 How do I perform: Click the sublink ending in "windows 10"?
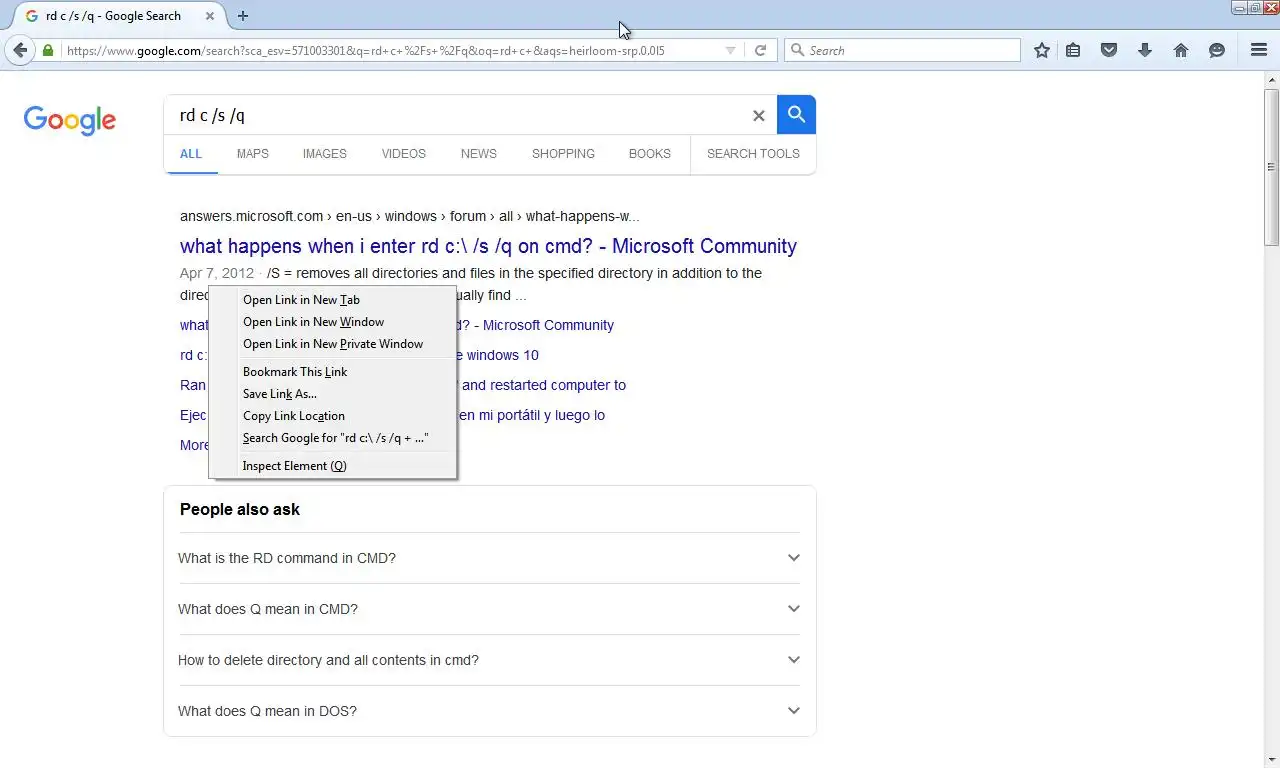click(x=498, y=355)
